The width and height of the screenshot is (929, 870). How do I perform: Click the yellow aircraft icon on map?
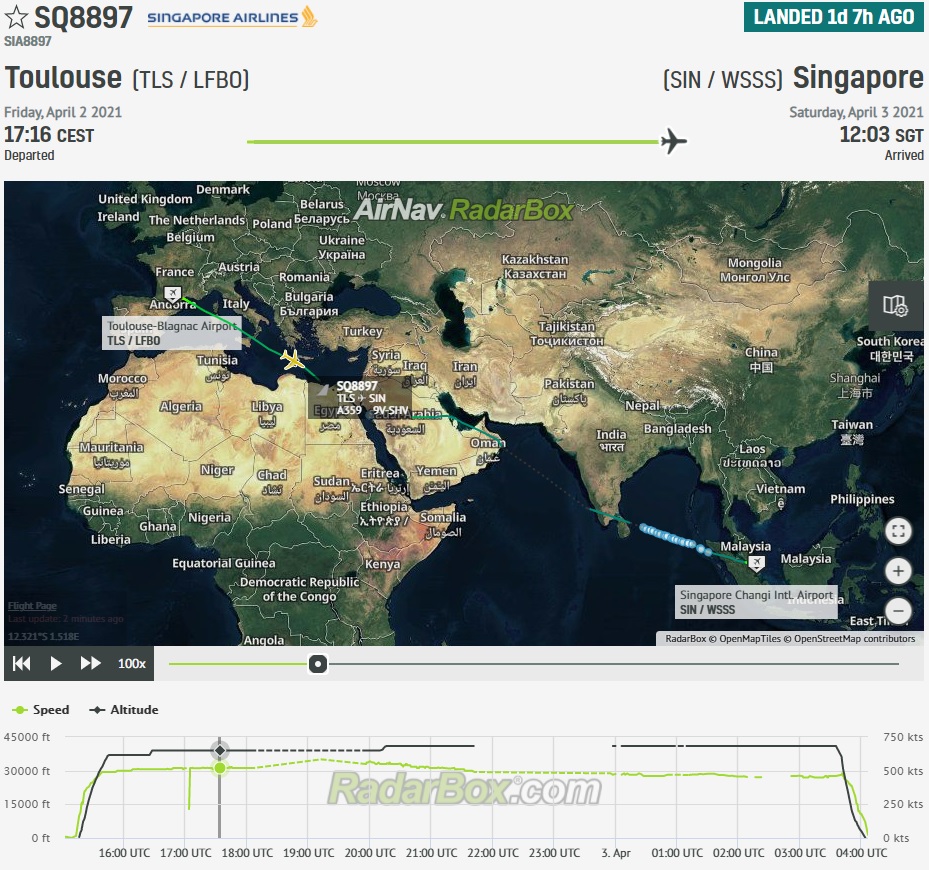click(291, 359)
